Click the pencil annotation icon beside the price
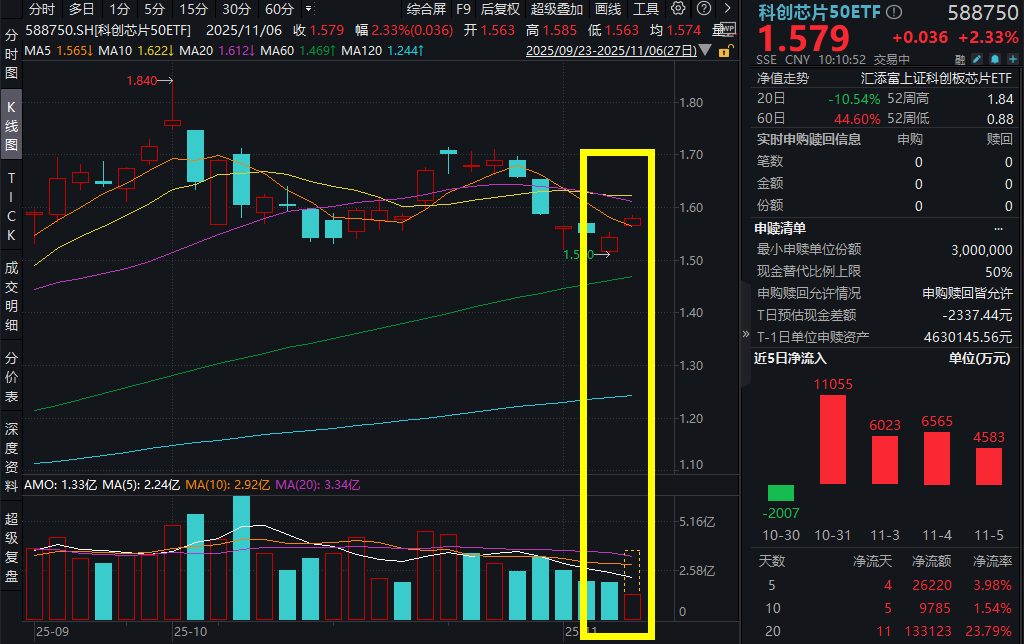The width and height of the screenshot is (1024, 644). click(976, 60)
